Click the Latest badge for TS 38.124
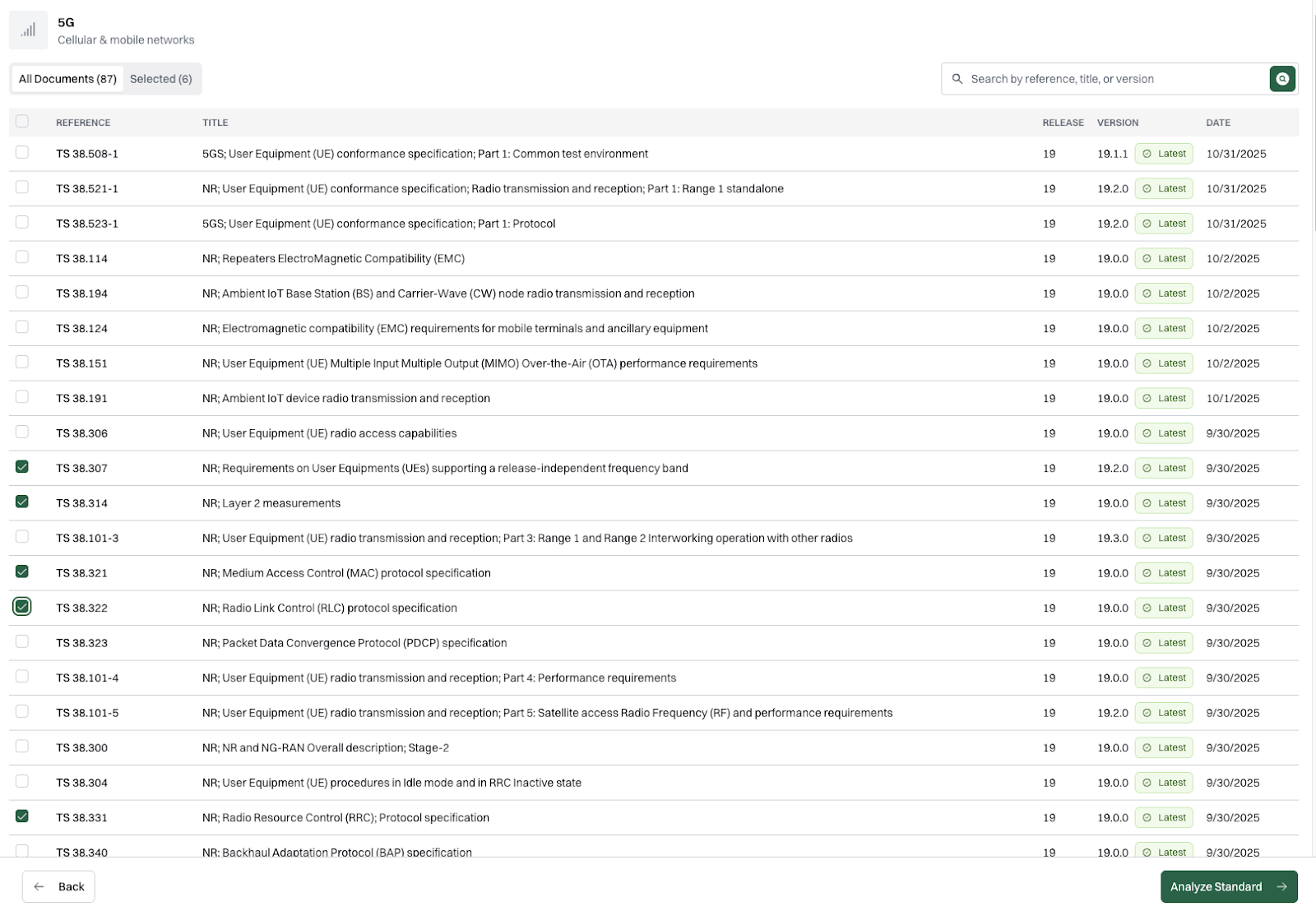1316x911 pixels. [x=1164, y=328]
